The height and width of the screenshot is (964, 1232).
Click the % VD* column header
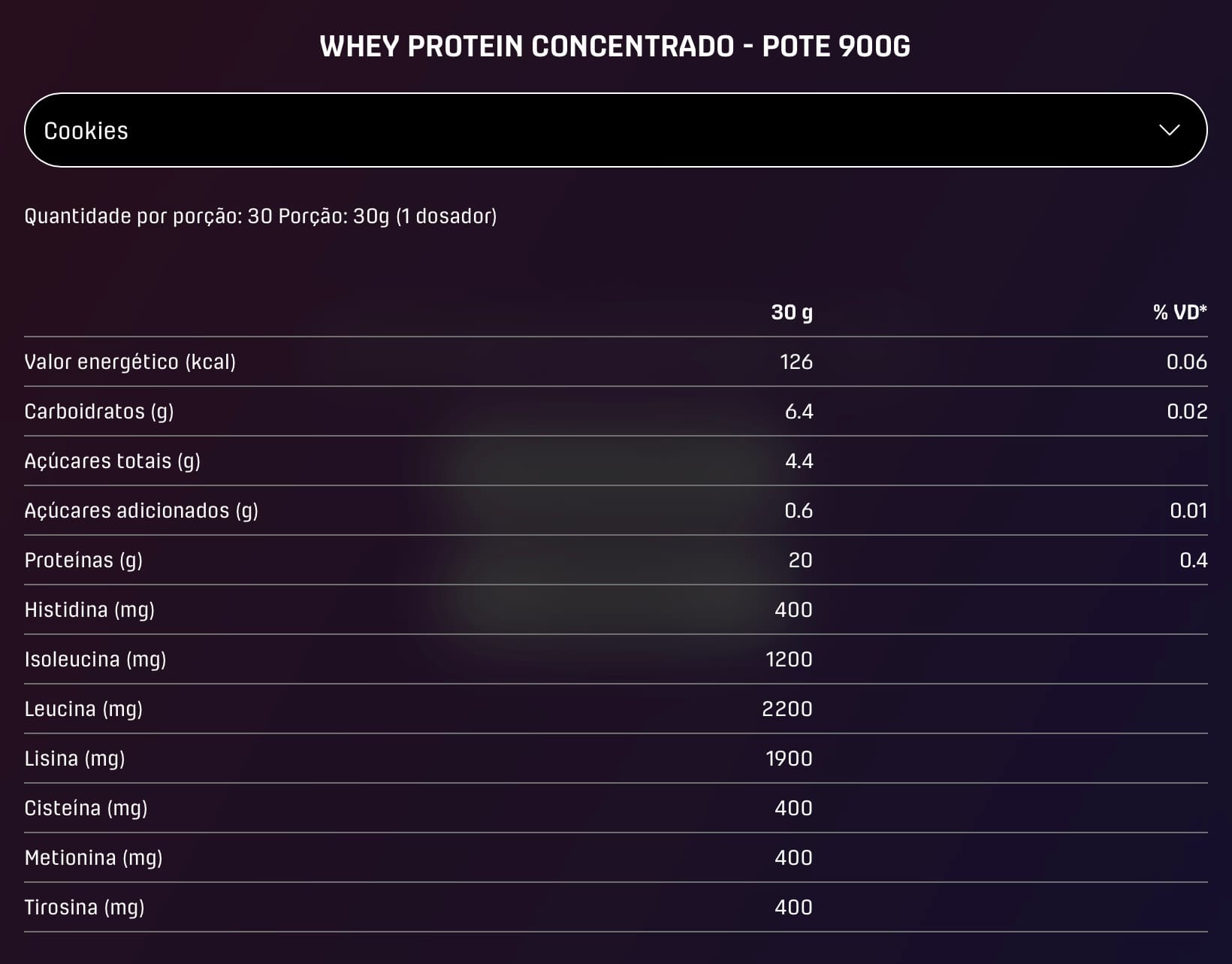click(1179, 313)
